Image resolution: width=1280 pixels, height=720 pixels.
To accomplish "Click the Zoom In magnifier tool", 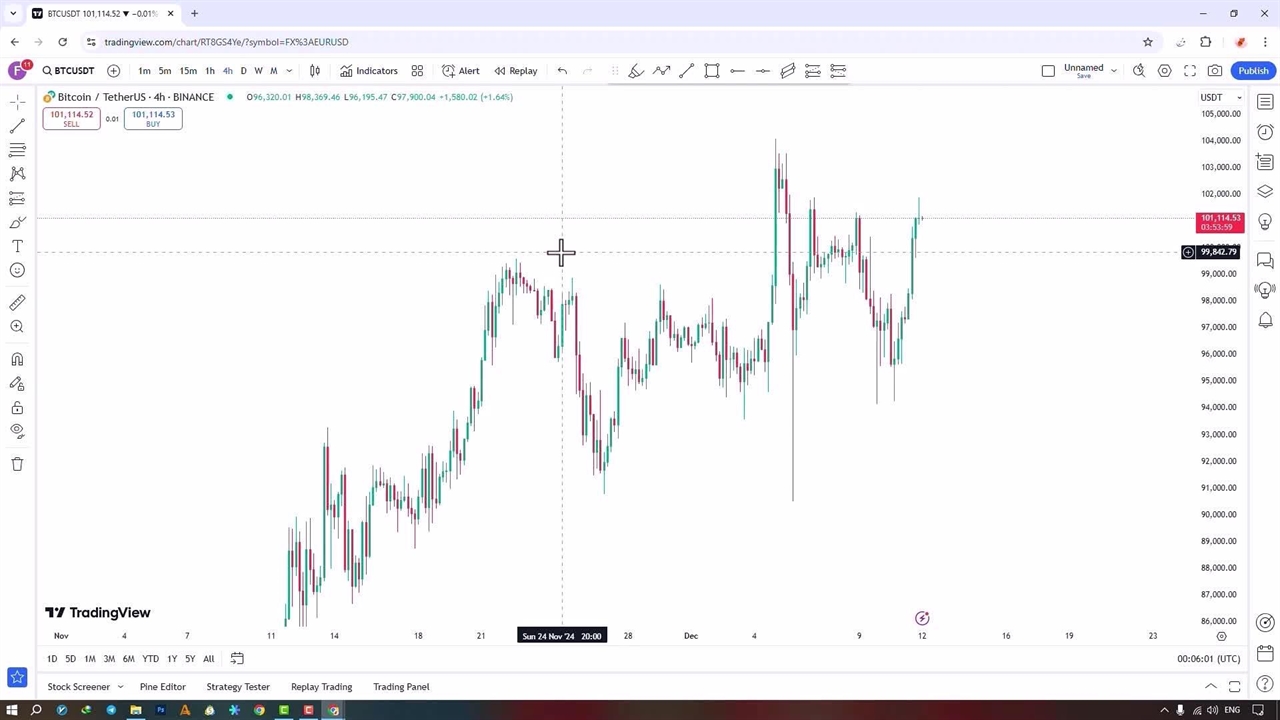I will [x=17, y=327].
